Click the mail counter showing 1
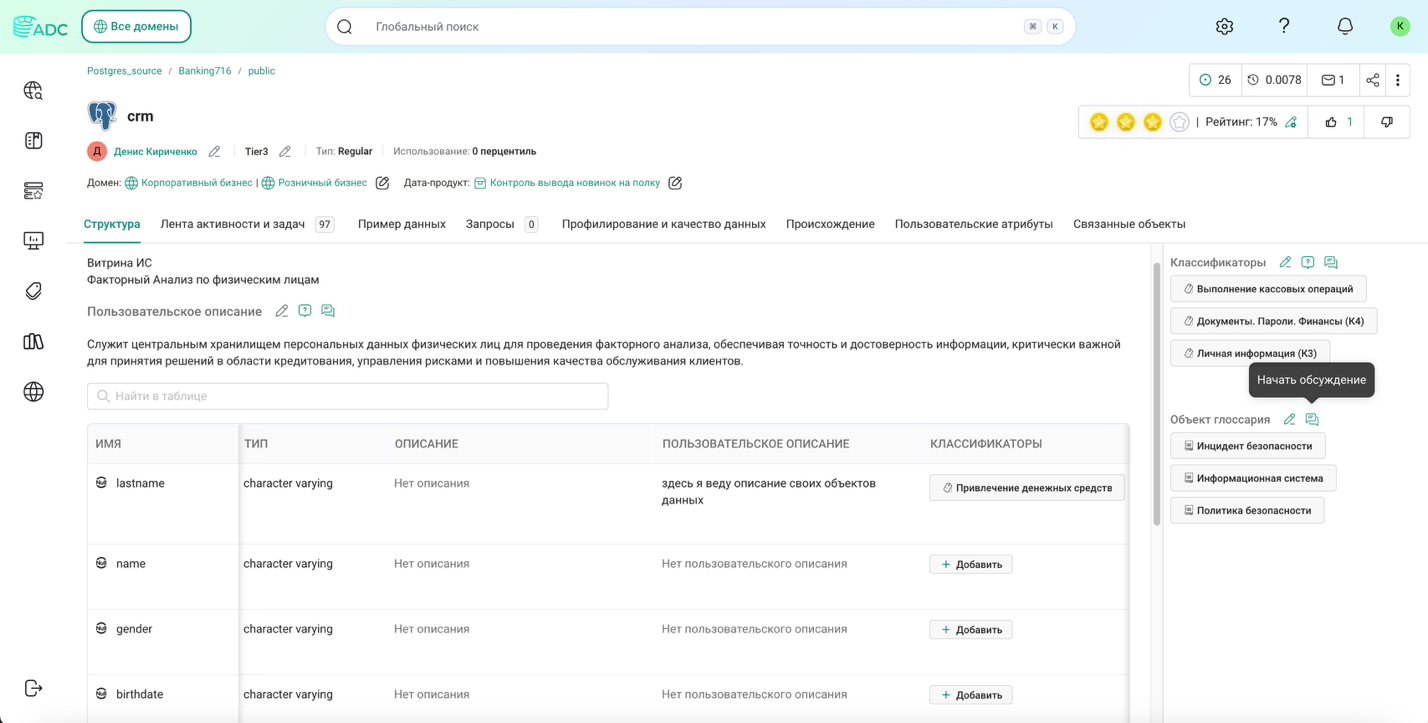 click(x=1333, y=80)
